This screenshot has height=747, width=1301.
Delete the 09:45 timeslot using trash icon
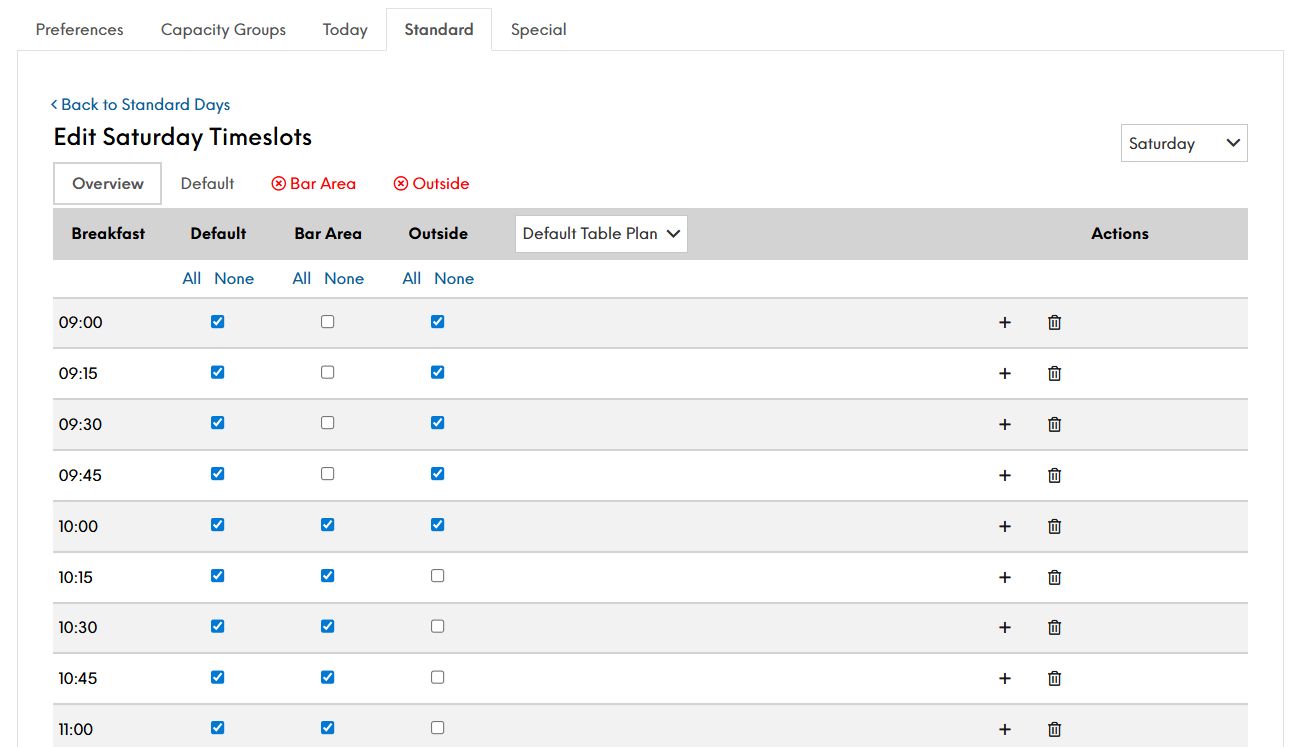[1054, 476]
